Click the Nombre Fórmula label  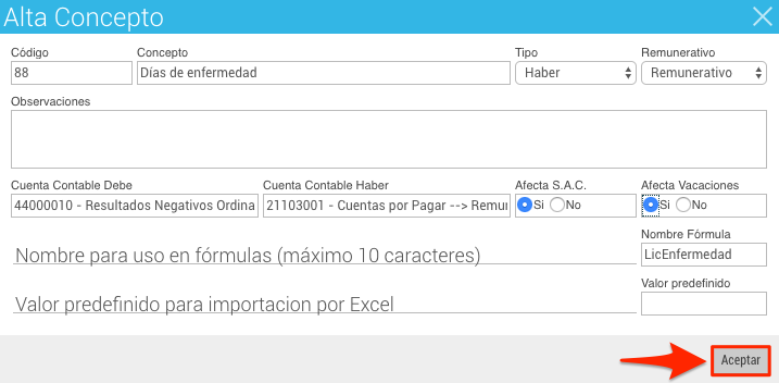point(686,234)
